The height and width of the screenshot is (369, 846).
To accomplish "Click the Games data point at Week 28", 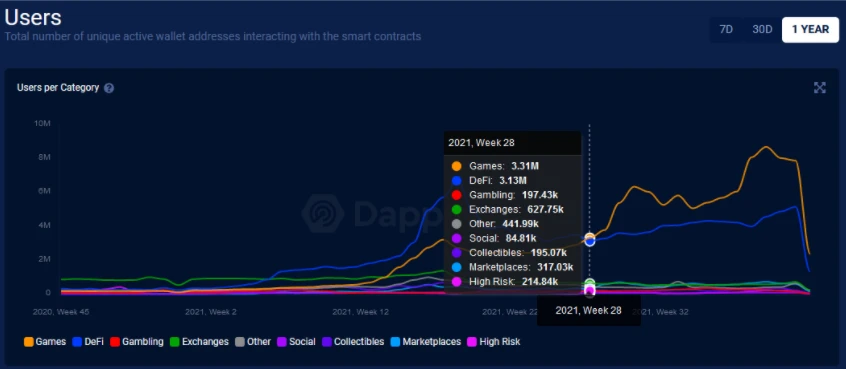I will coord(590,237).
